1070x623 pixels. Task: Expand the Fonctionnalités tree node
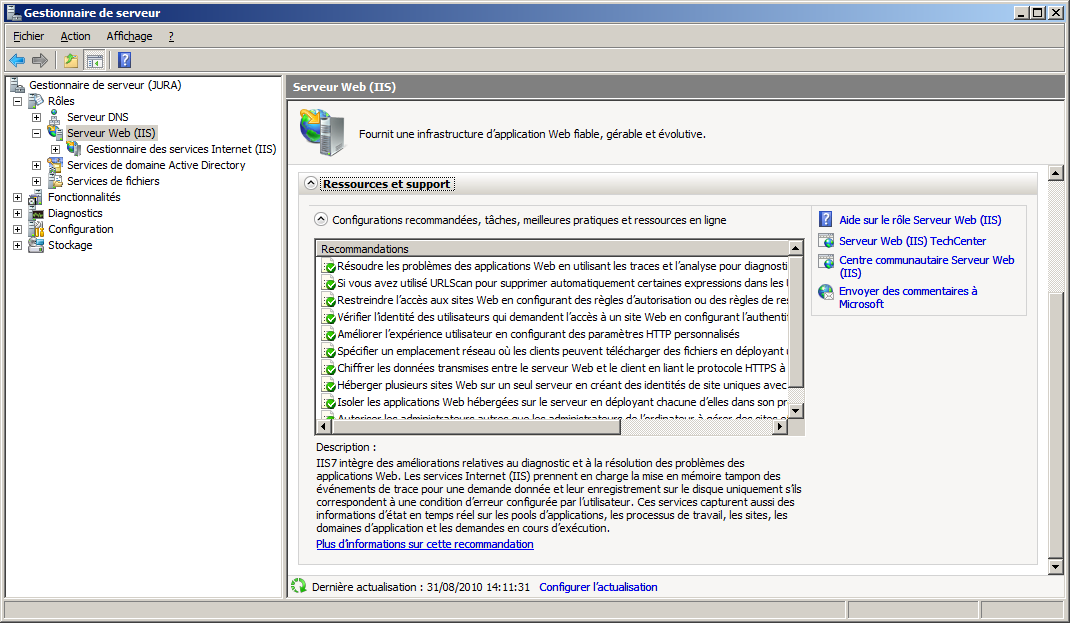[x=17, y=197]
